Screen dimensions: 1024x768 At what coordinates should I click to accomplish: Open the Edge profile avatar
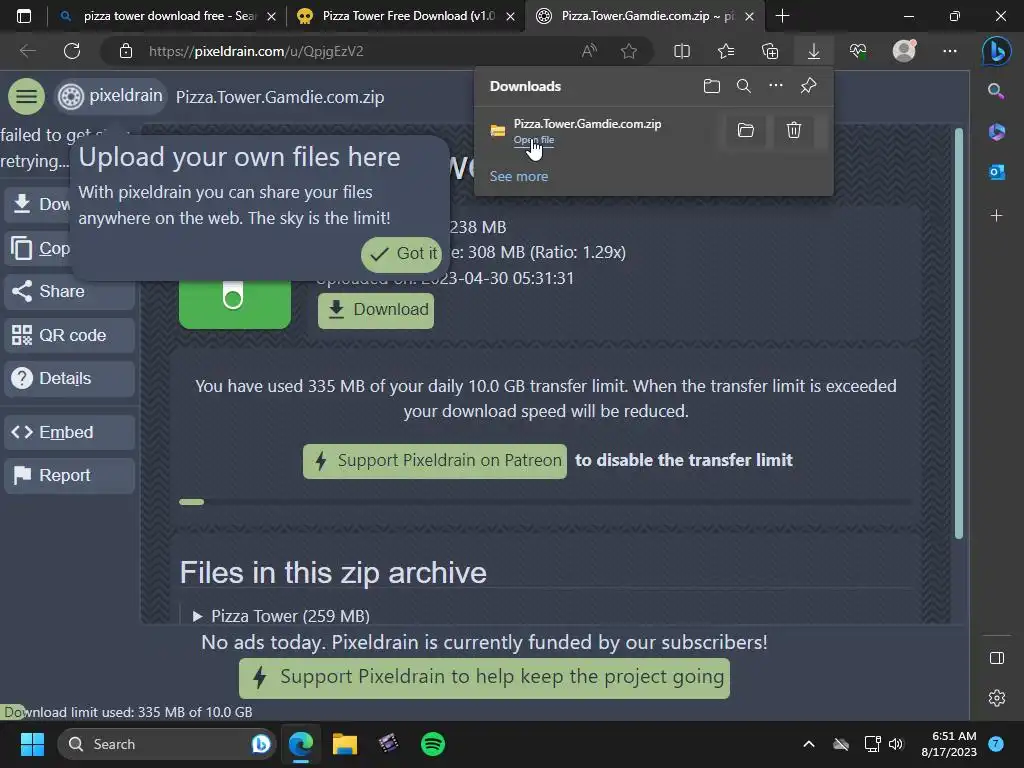point(904,51)
